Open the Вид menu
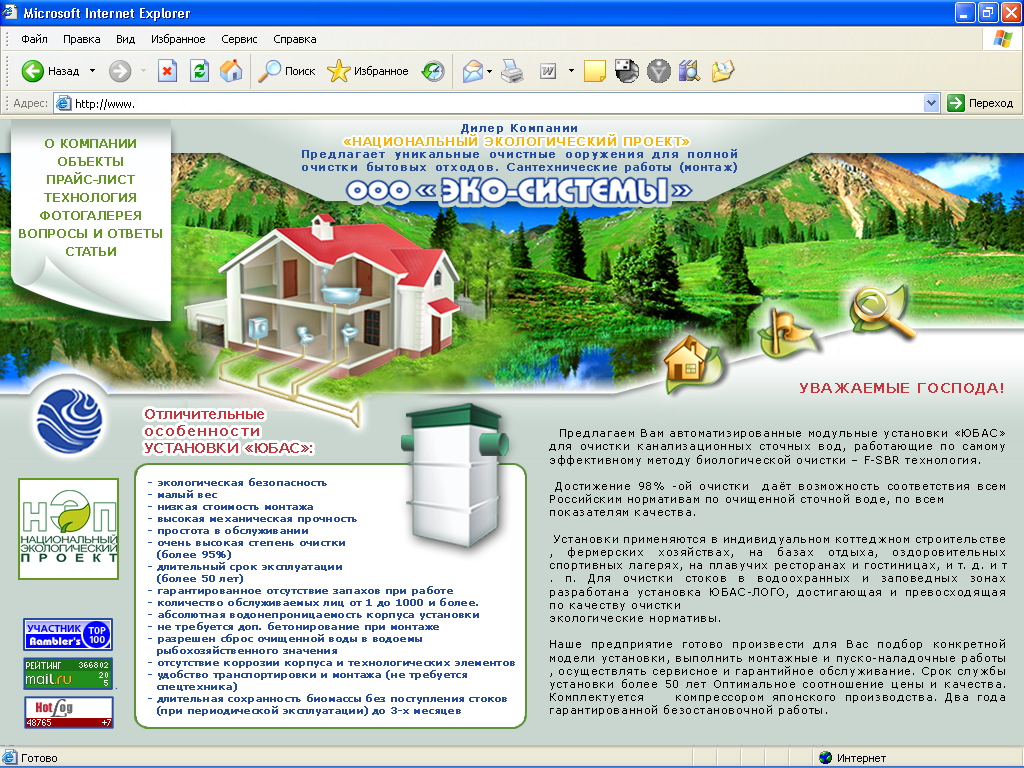 125,39
